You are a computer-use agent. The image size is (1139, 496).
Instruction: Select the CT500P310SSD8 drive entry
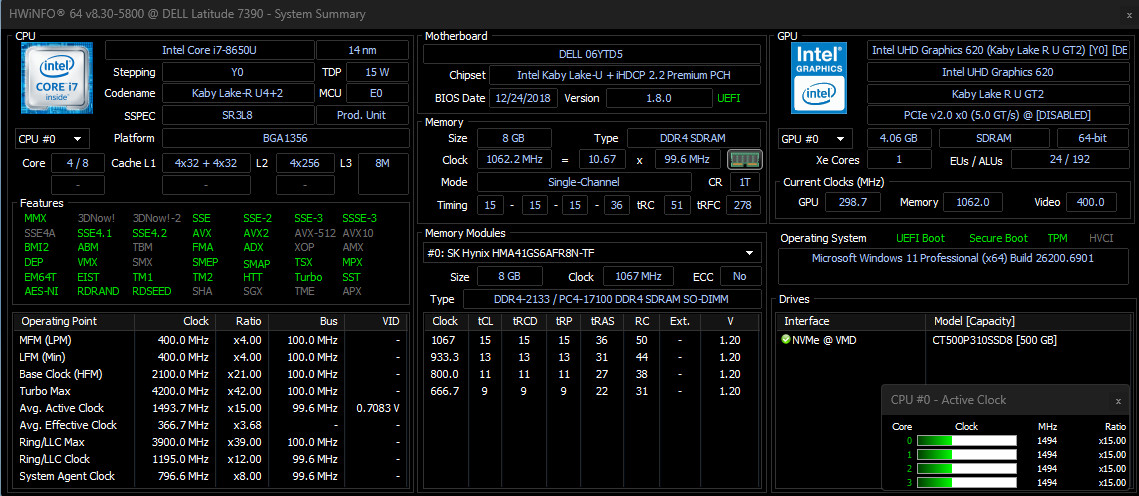(994, 340)
